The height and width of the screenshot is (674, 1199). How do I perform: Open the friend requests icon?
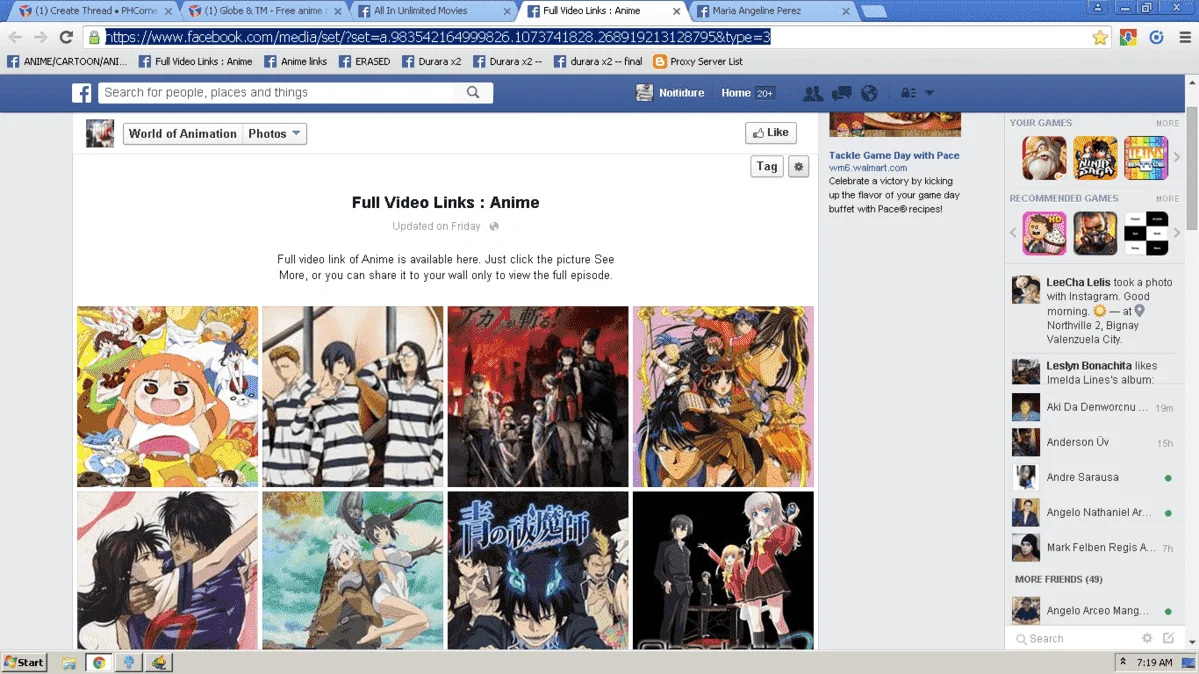(812, 93)
